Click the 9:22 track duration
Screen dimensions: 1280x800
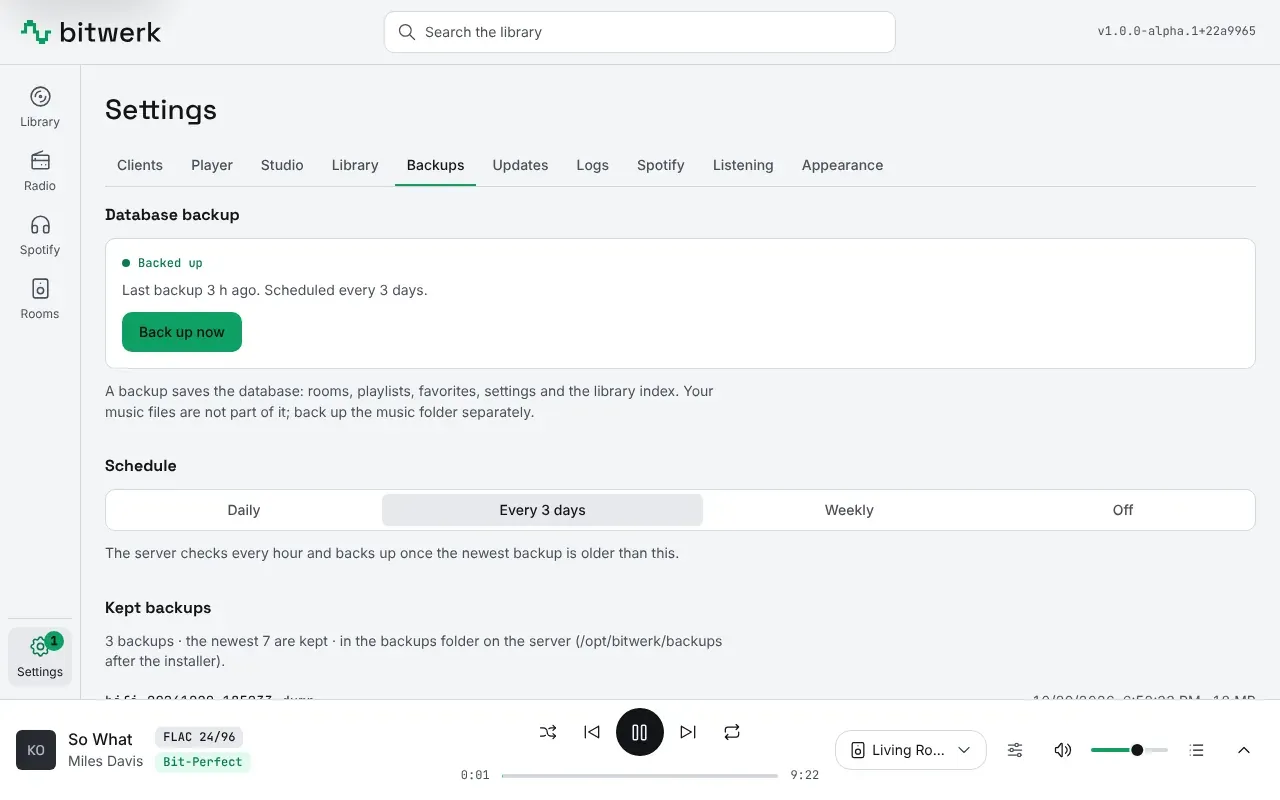pos(805,775)
